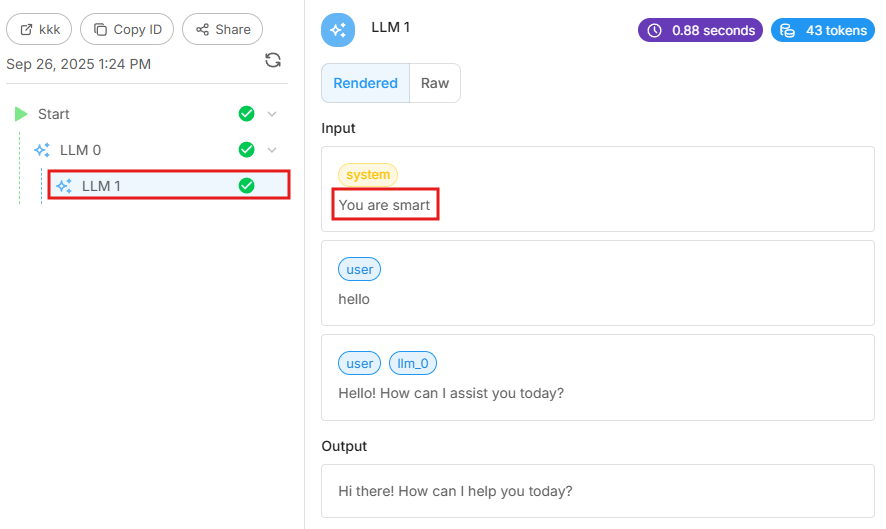Open the kkk external link button

tap(39, 29)
